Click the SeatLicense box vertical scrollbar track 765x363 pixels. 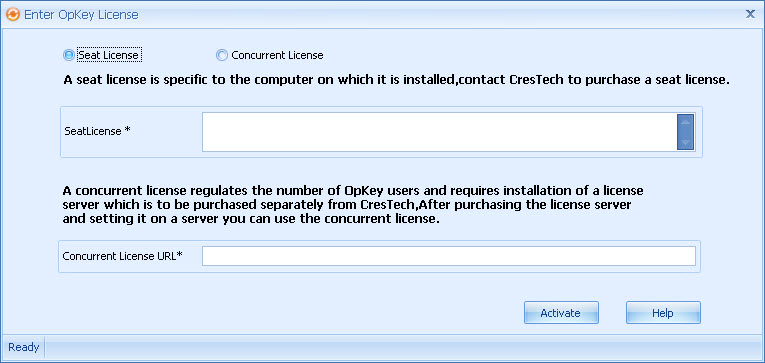(685, 132)
